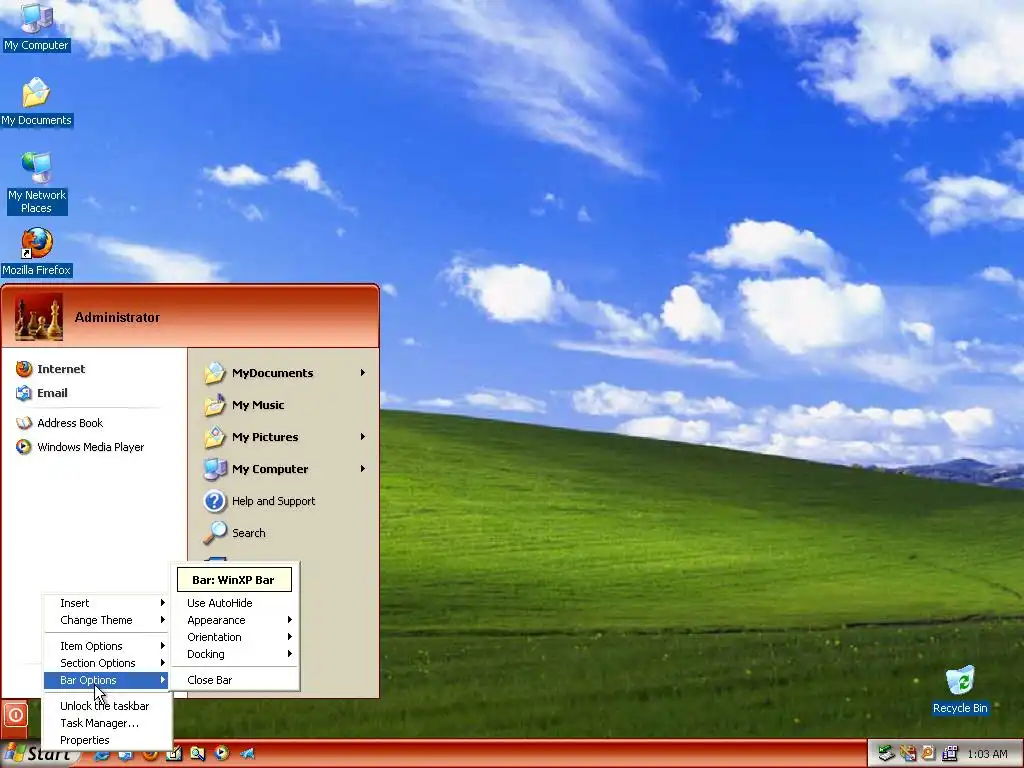Screen dimensions: 1024x768
Task: Expand the Docking submenu
Action: click(x=235, y=654)
